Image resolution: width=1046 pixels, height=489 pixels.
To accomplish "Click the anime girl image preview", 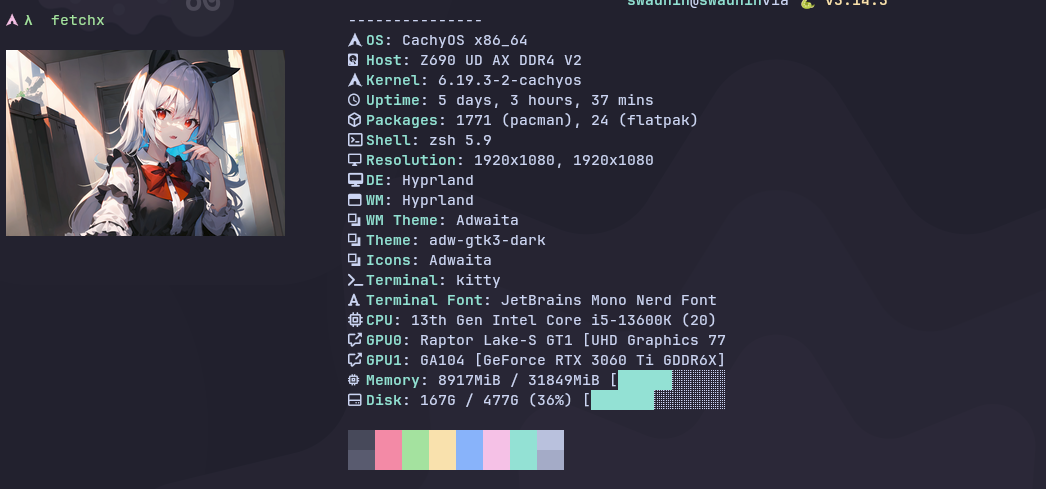I will coord(145,143).
